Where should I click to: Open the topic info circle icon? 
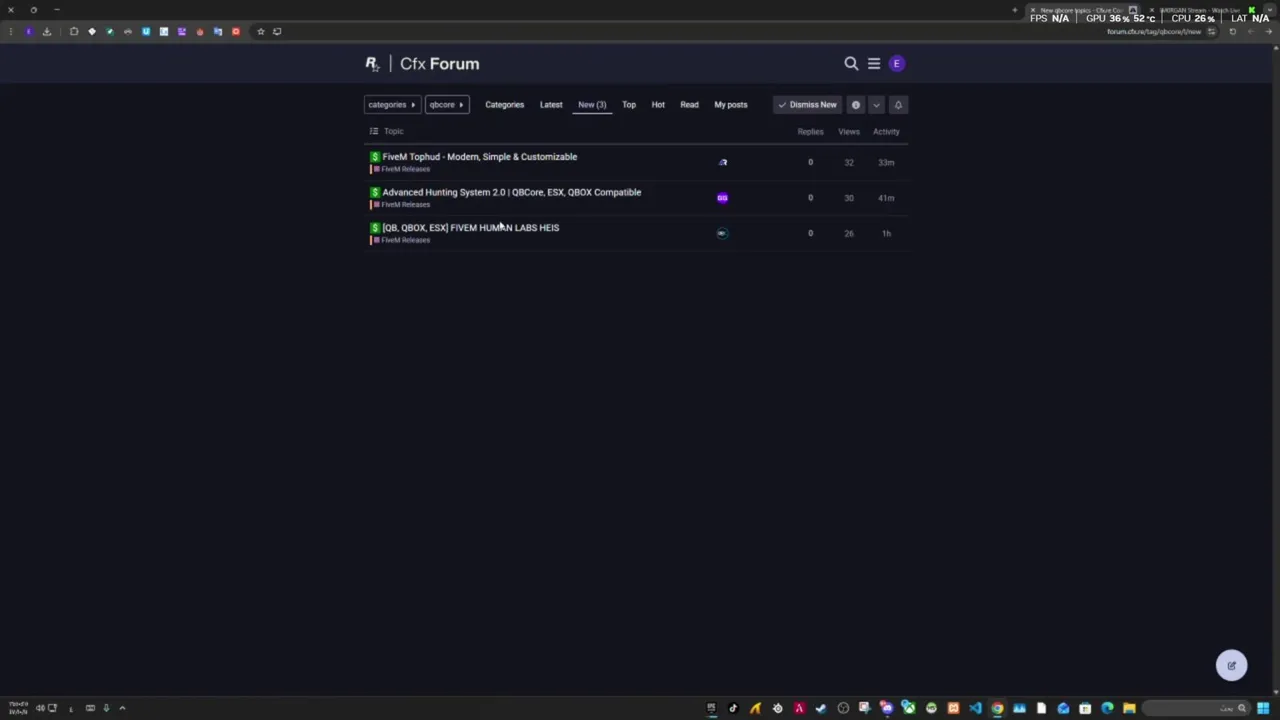(x=856, y=105)
